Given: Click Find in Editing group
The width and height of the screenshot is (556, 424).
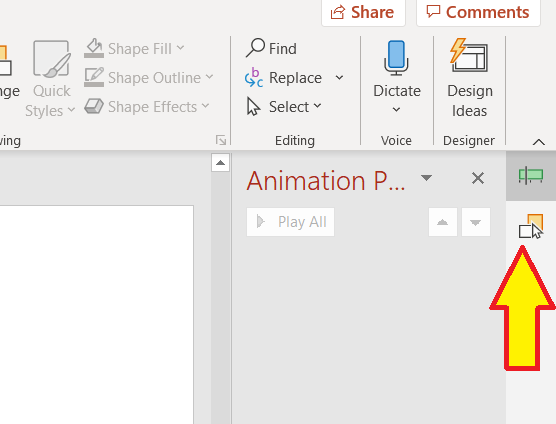Looking at the screenshot, I should tap(271, 48).
